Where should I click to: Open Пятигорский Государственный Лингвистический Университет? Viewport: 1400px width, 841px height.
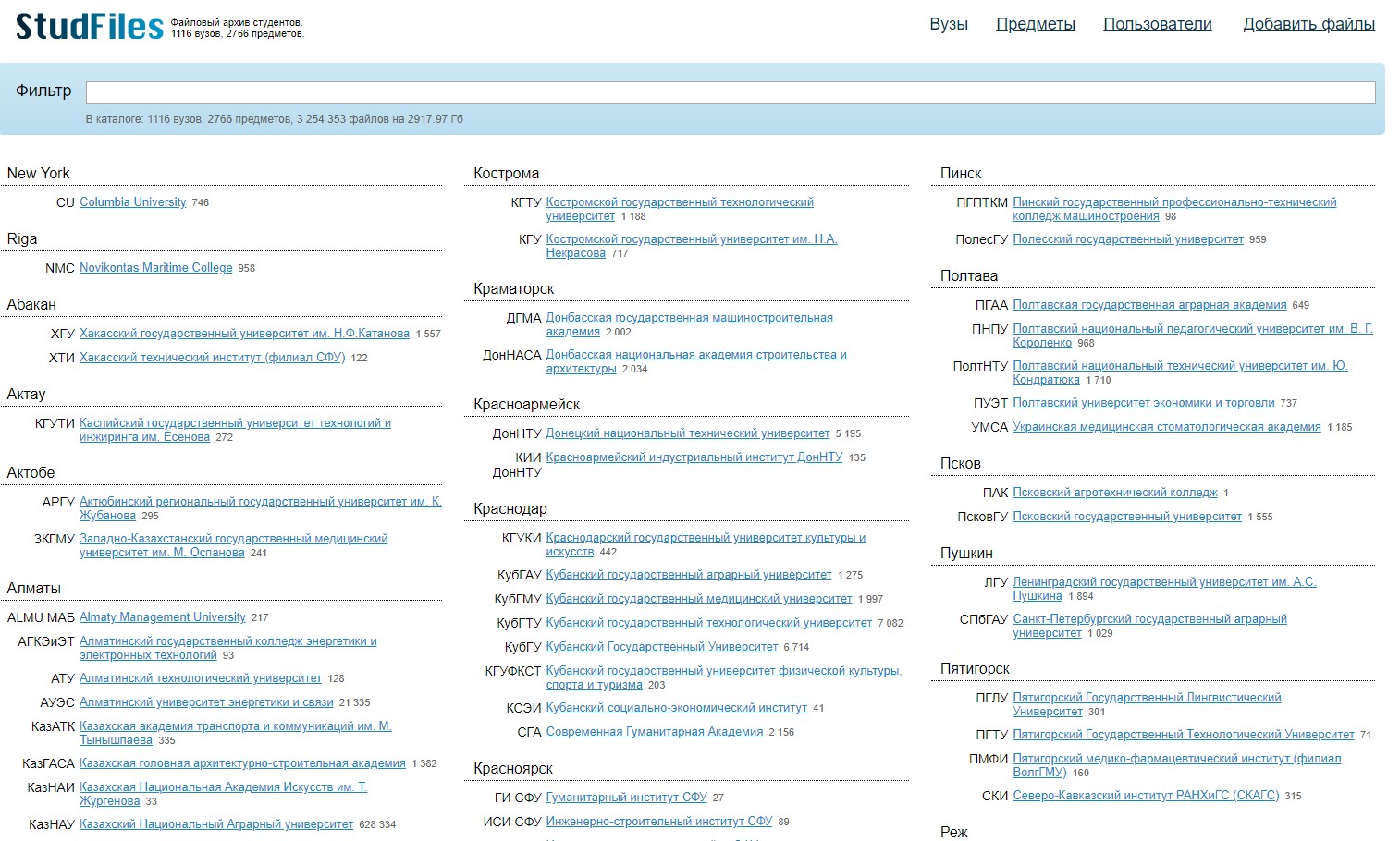pos(1147,704)
